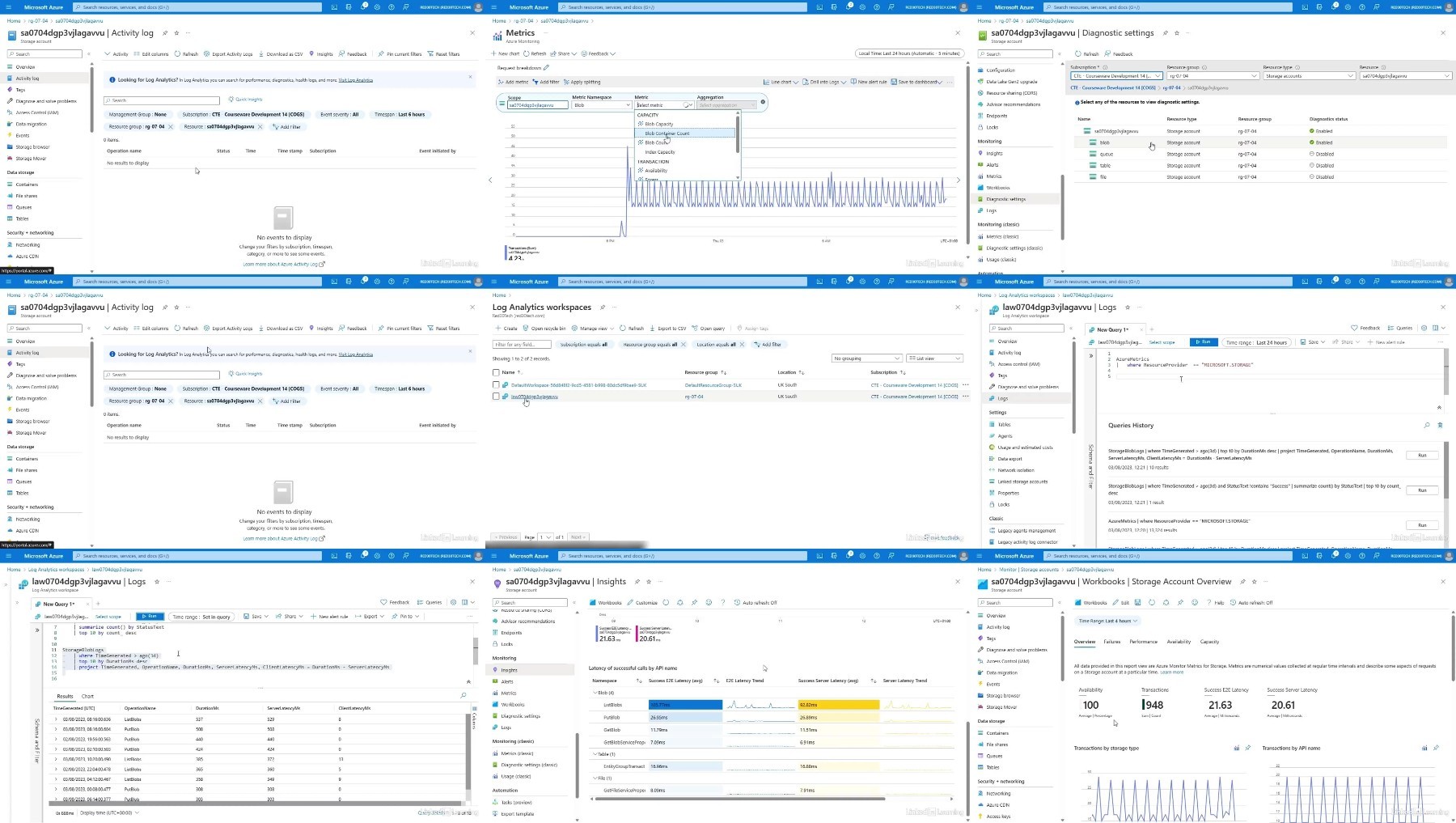Click Filter for any field box in workspaces

(x=522, y=345)
